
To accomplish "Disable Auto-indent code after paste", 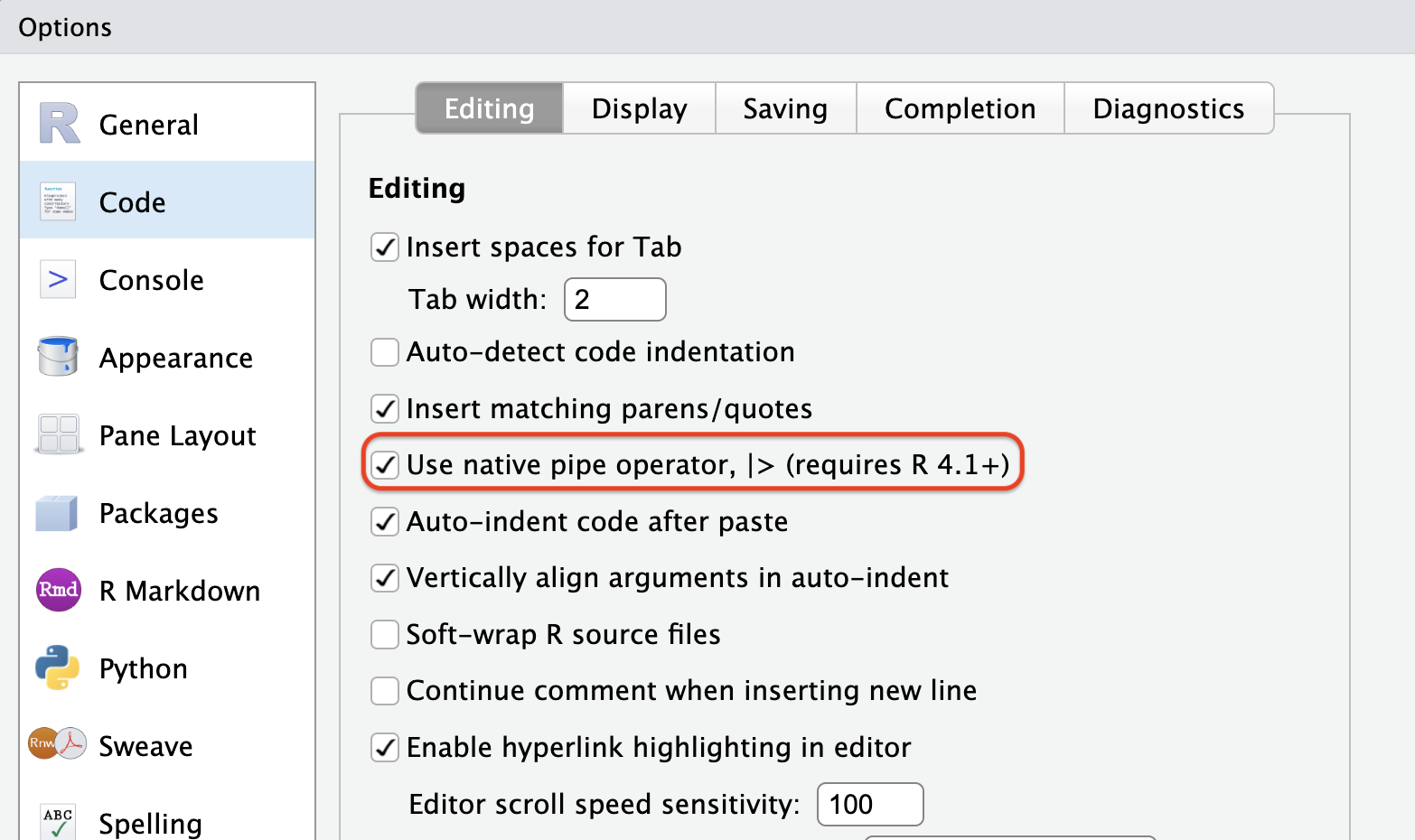I will tap(384, 521).
